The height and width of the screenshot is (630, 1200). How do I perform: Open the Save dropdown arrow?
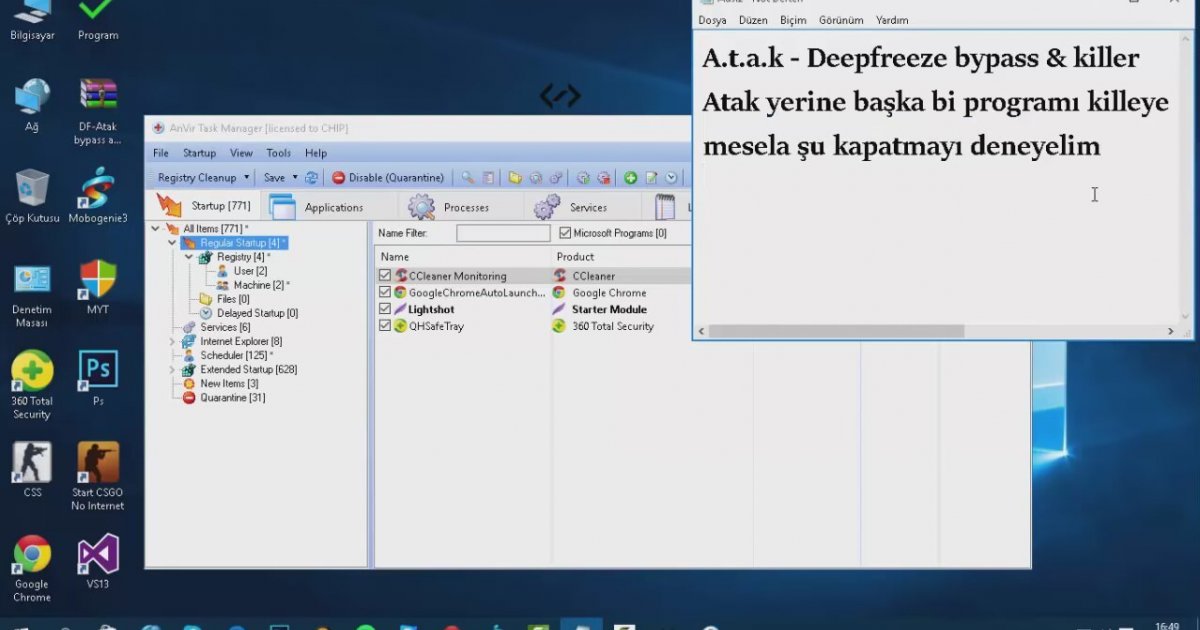click(x=295, y=178)
